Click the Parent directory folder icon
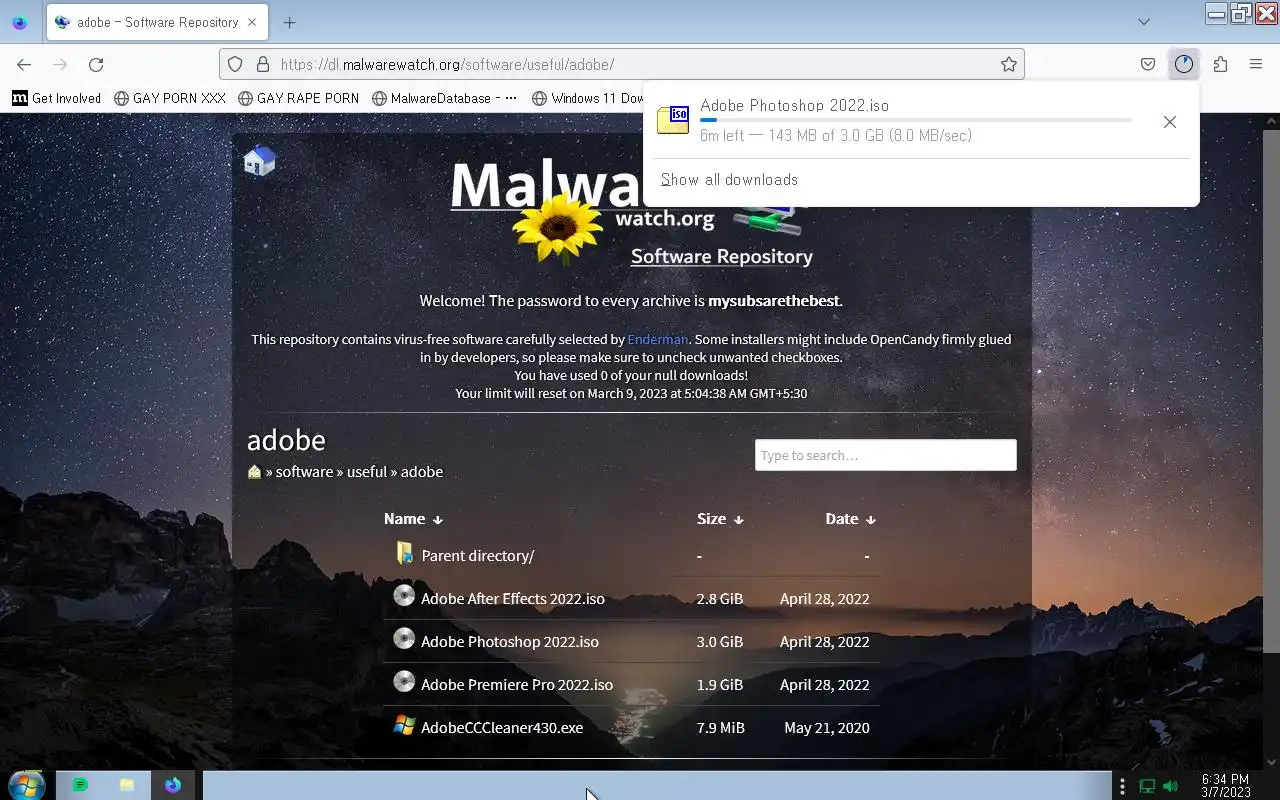The image size is (1280, 800). click(404, 553)
